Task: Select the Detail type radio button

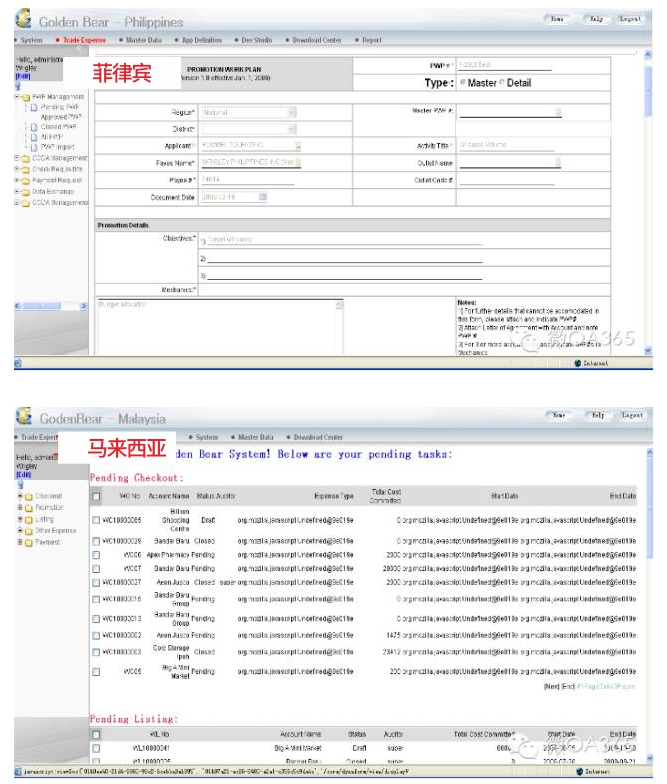Action: 502,82
